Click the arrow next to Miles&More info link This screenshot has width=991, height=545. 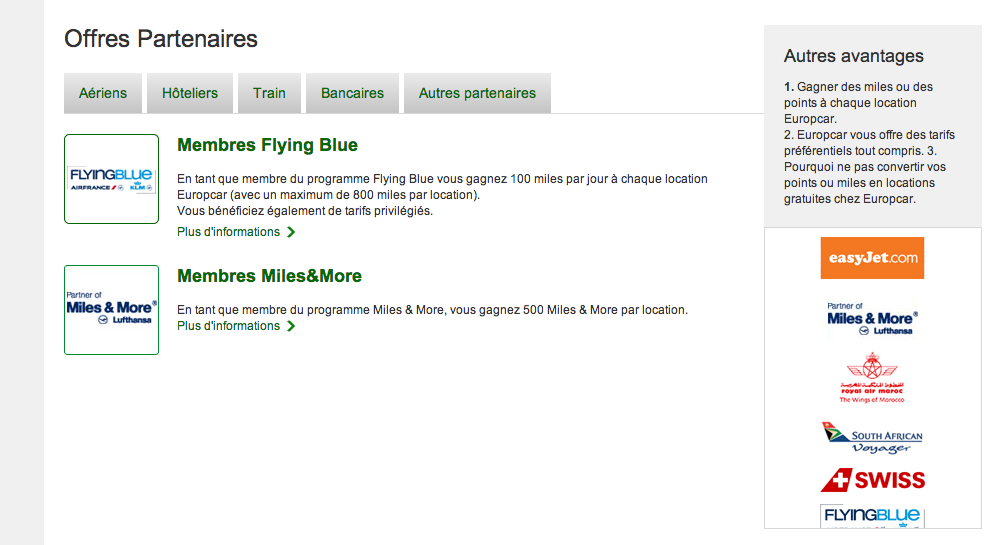click(x=291, y=326)
